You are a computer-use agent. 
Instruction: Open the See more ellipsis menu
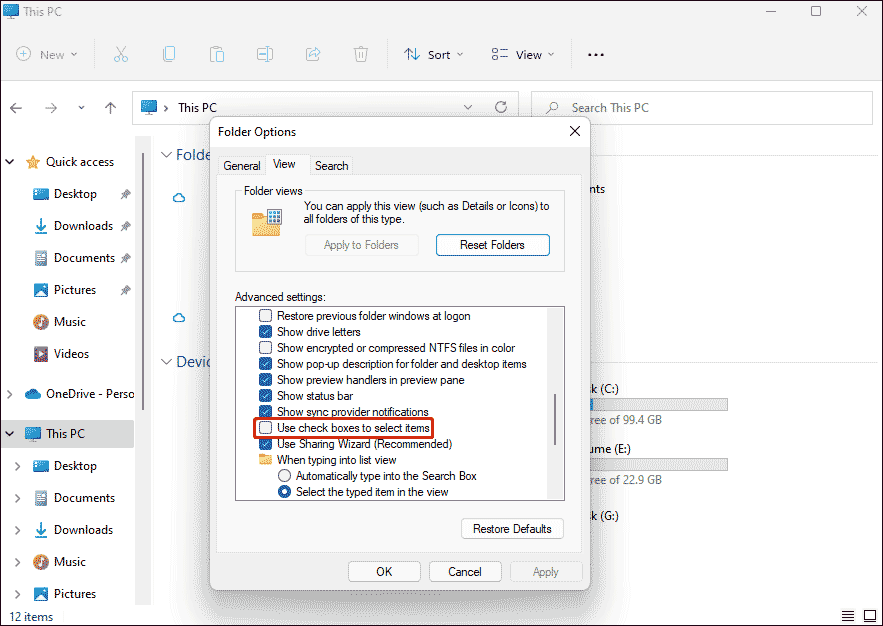click(596, 54)
